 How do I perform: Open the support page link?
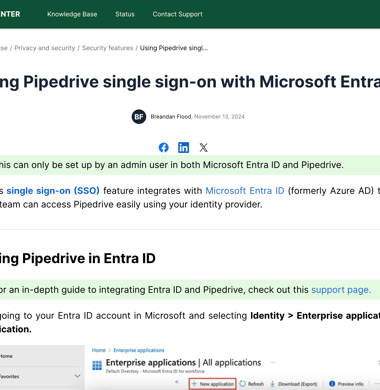(341, 290)
